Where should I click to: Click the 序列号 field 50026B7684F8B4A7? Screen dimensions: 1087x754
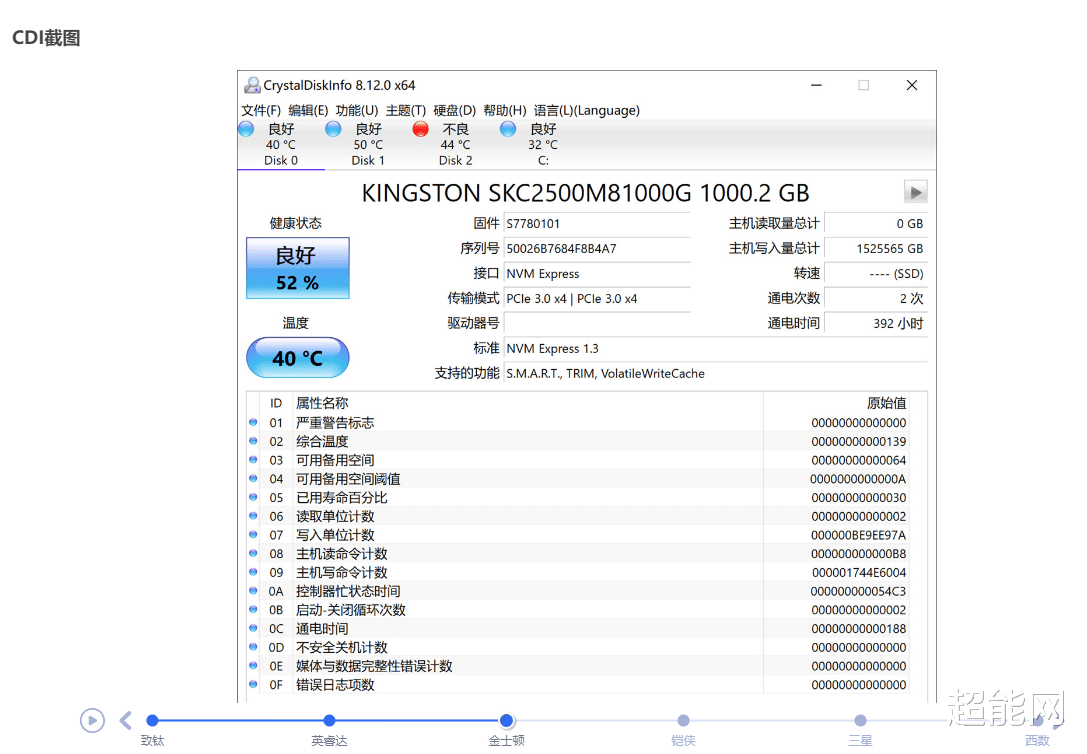[597, 249]
